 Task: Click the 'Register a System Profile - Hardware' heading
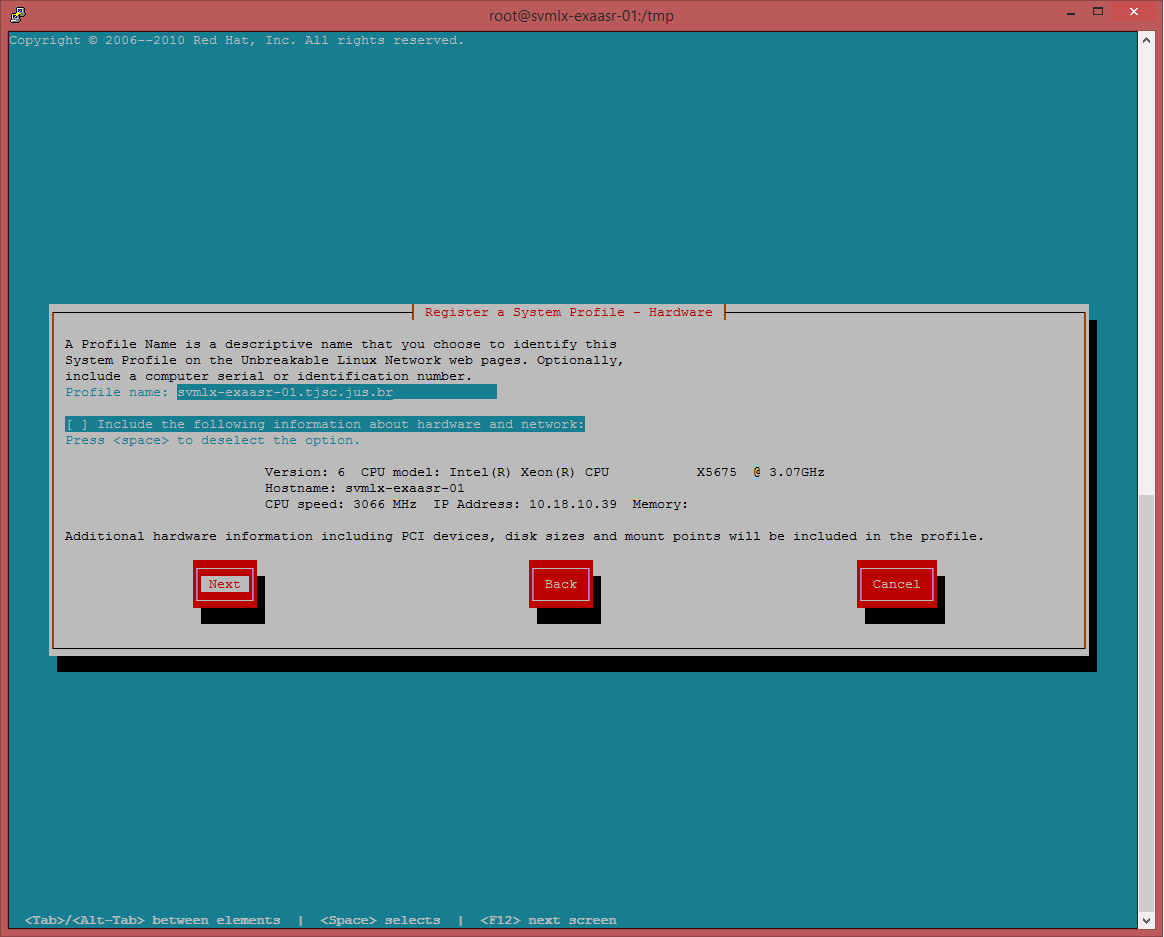point(568,313)
